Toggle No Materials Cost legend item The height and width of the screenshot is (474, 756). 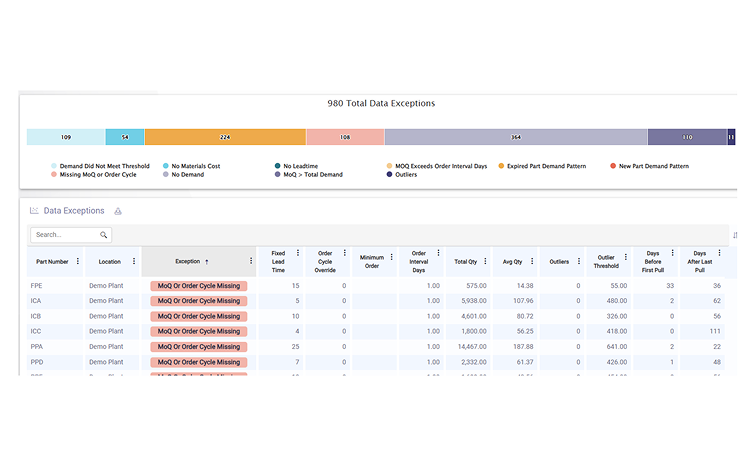point(196,166)
